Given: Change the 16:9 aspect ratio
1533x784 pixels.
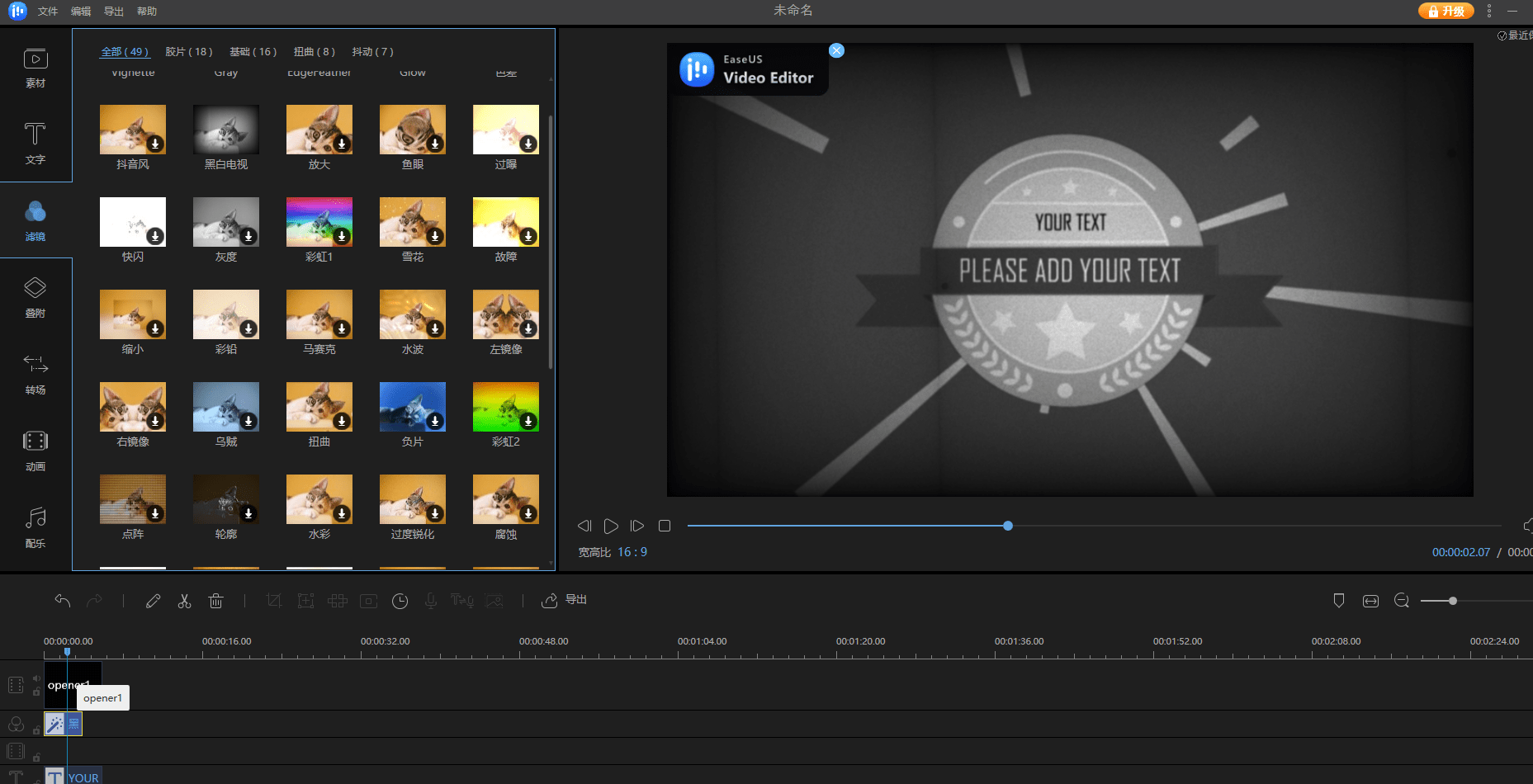Looking at the screenshot, I should click(632, 552).
